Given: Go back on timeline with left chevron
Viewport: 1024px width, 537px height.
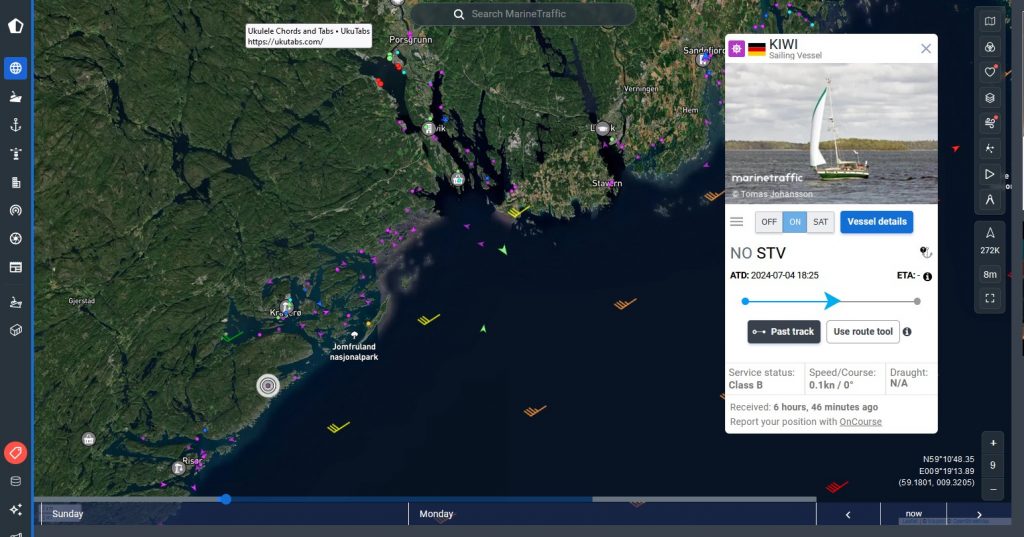Looking at the screenshot, I should coord(848,514).
